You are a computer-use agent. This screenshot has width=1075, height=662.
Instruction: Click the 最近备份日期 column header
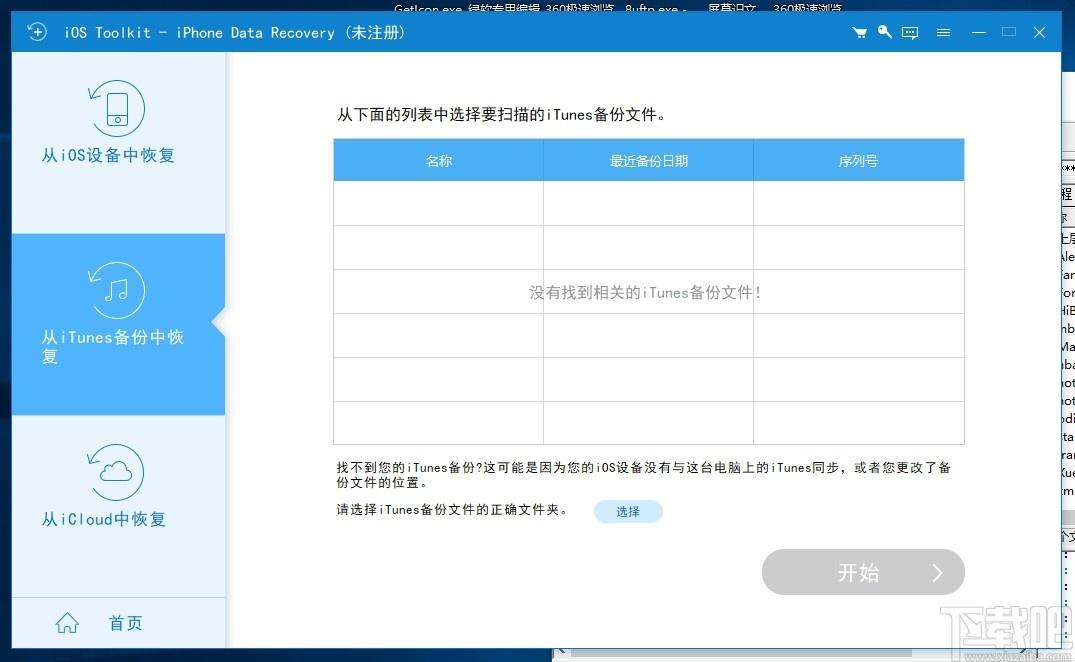click(x=649, y=160)
